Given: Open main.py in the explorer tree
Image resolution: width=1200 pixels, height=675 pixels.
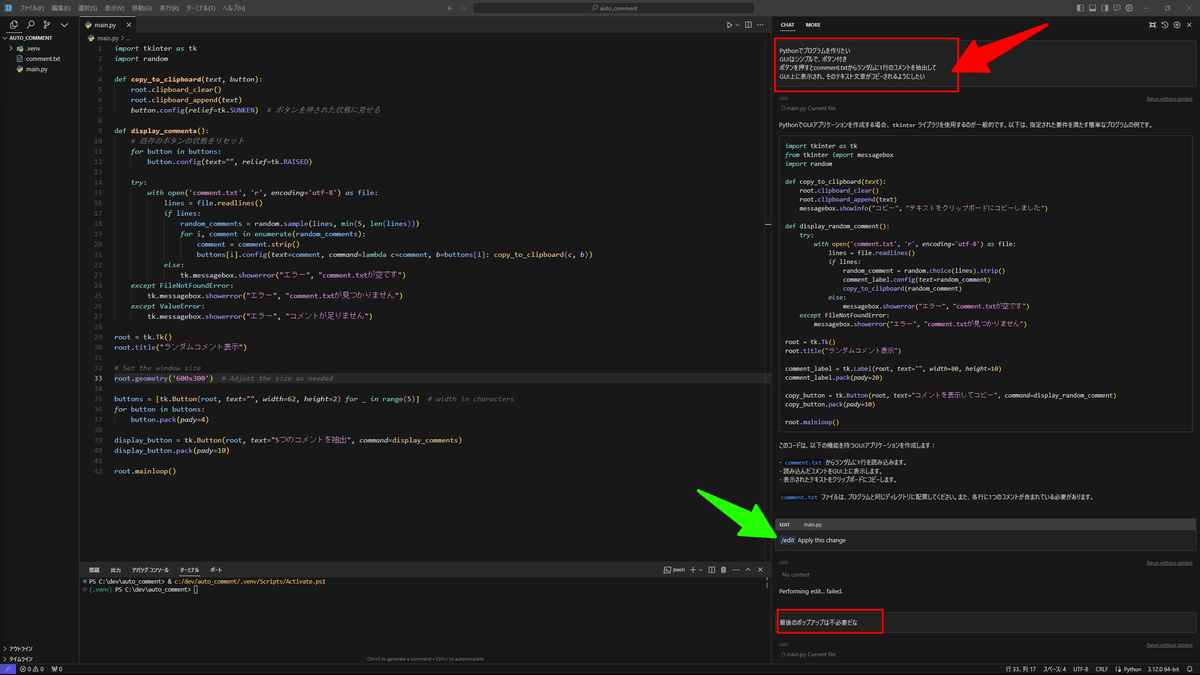Looking at the screenshot, I should pos(36,70).
